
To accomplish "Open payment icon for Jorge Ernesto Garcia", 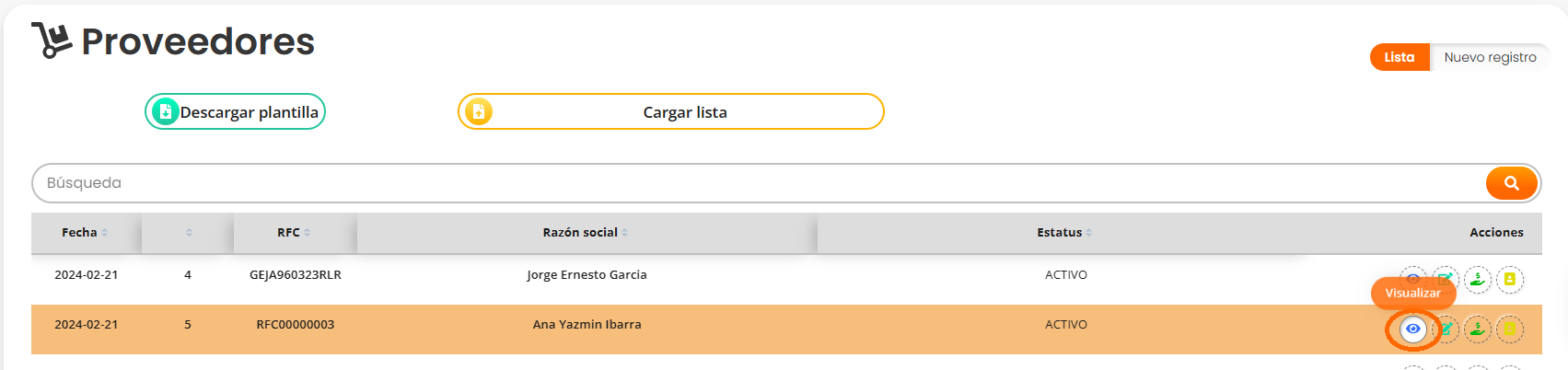I will [1478, 279].
